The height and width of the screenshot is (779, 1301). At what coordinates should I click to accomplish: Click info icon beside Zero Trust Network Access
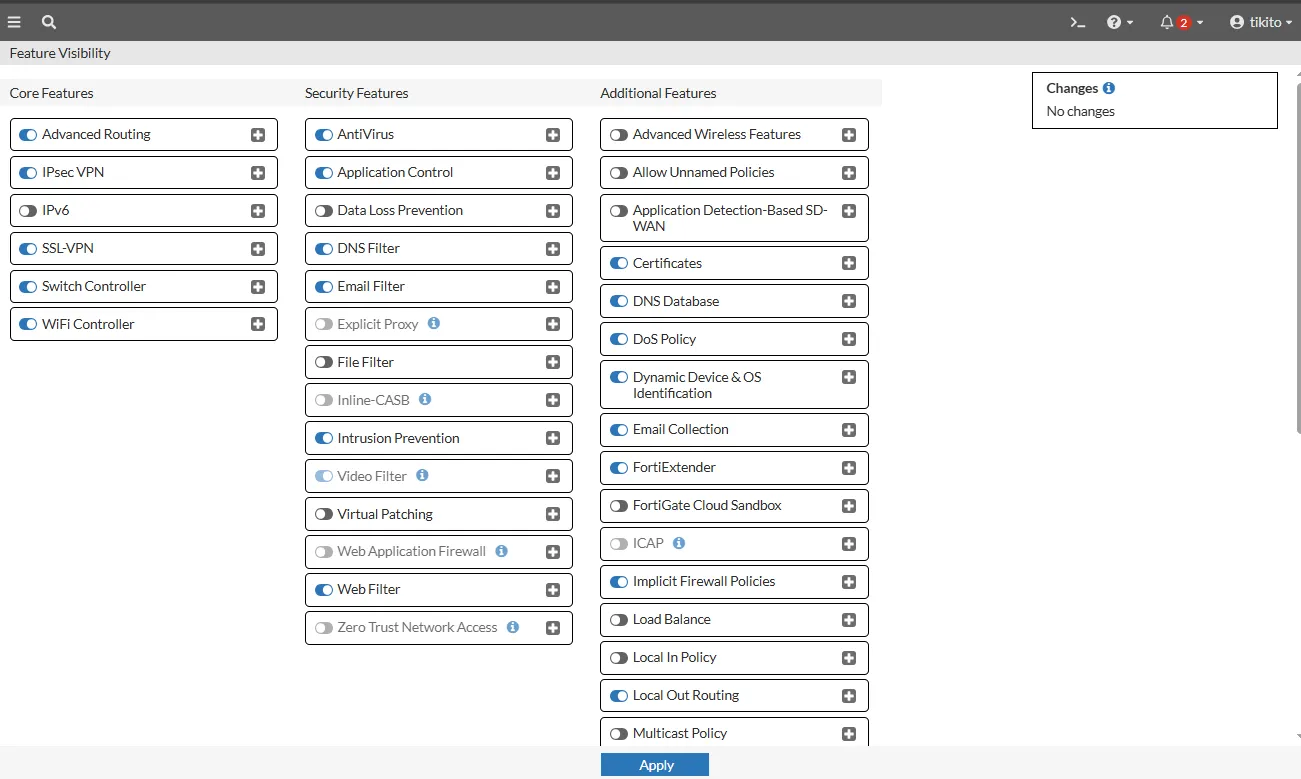click(513, 627)
